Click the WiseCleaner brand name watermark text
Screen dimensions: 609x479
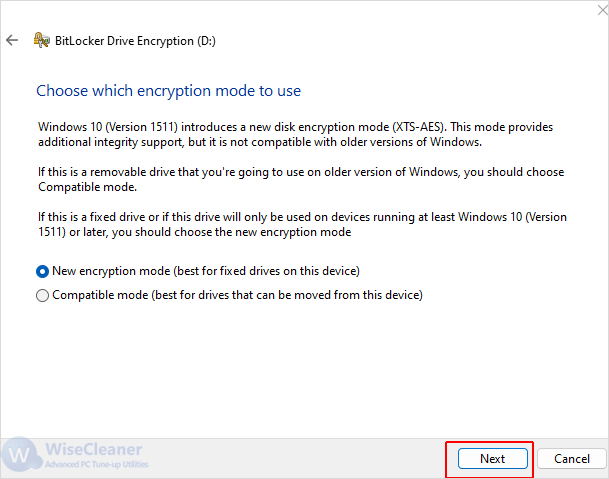pos(94,449)
